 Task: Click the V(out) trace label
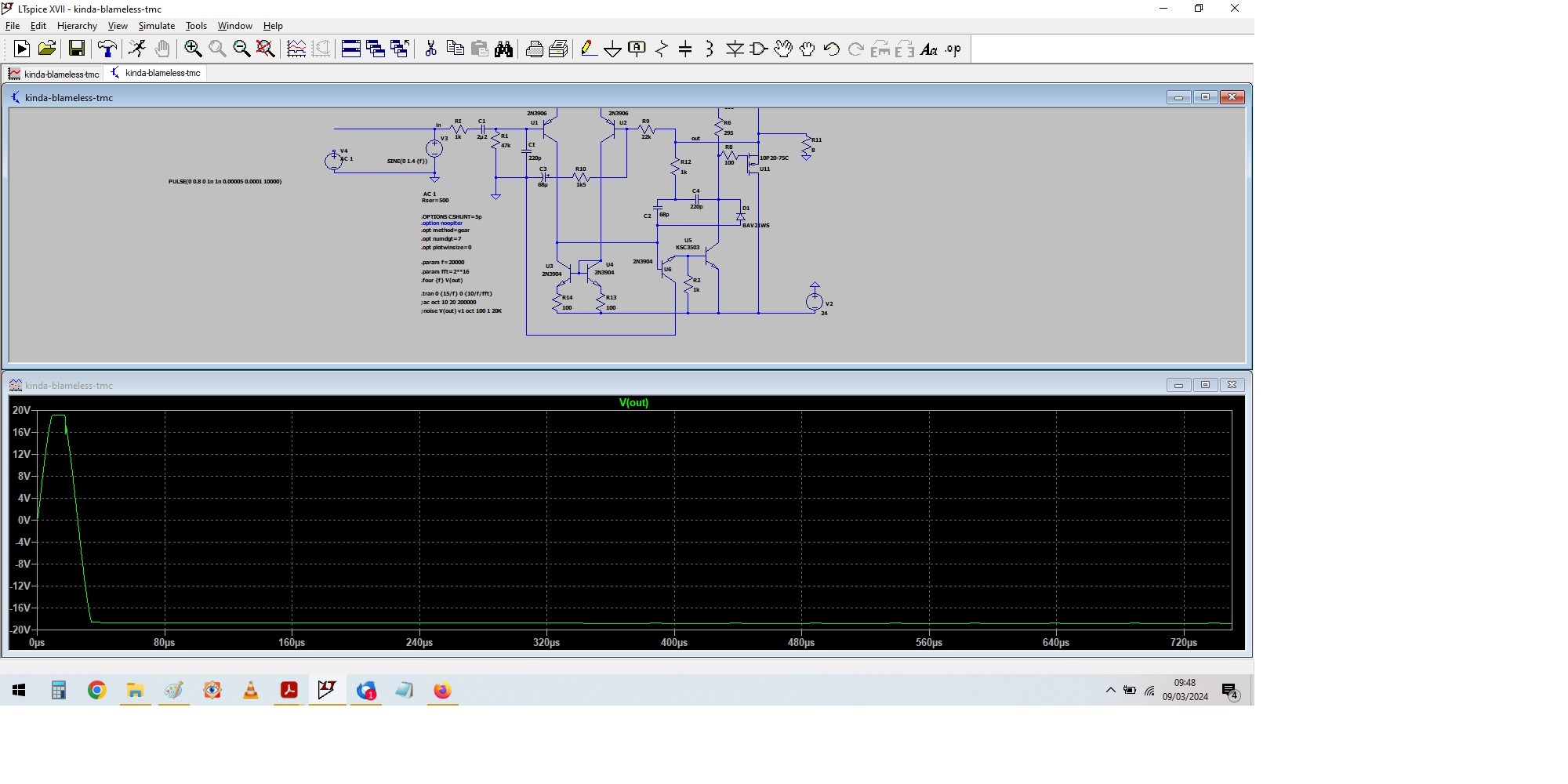[x=633, y=402]
